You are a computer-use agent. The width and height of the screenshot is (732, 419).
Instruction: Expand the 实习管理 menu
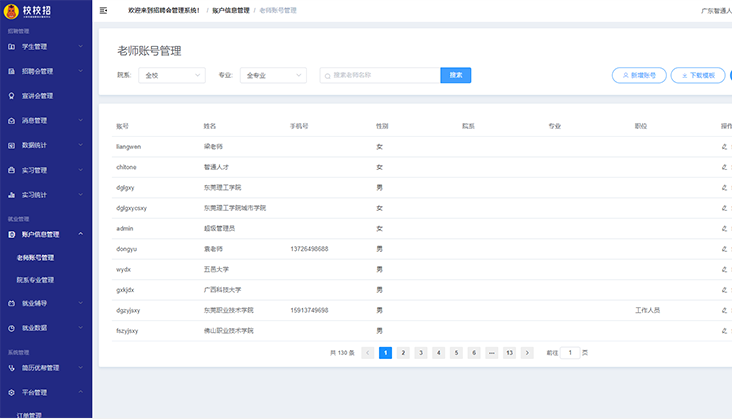[80, 170]
